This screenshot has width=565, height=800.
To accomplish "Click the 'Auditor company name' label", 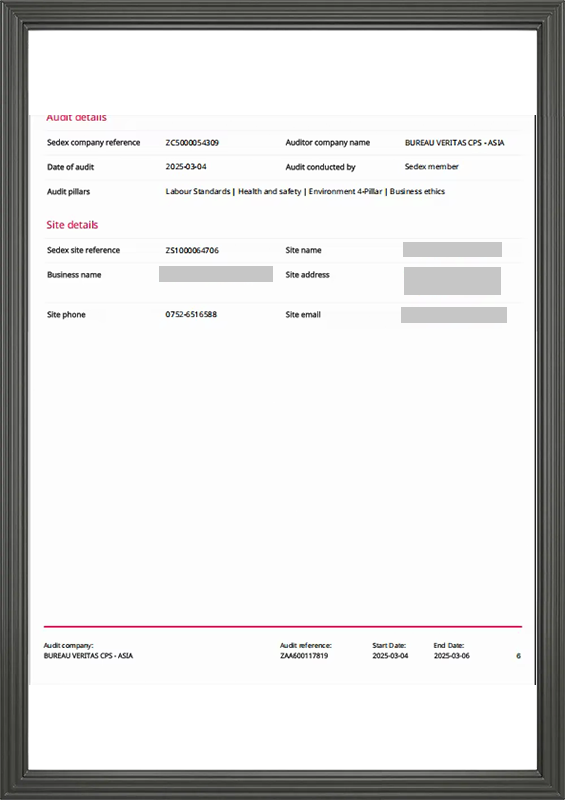I will [328, 142].
